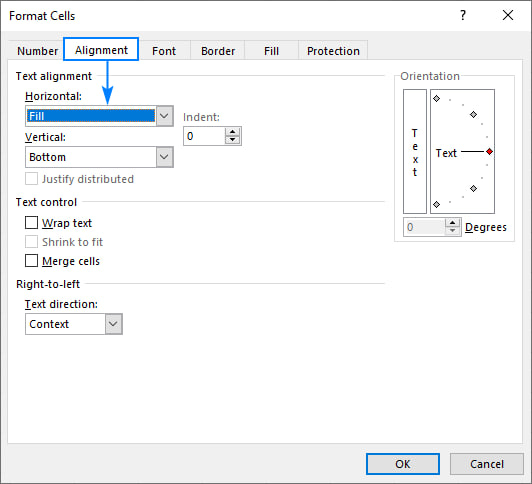The image size is (532, 484).
Task: Enable the Wrap text checkbox
Action: (31, 223)
